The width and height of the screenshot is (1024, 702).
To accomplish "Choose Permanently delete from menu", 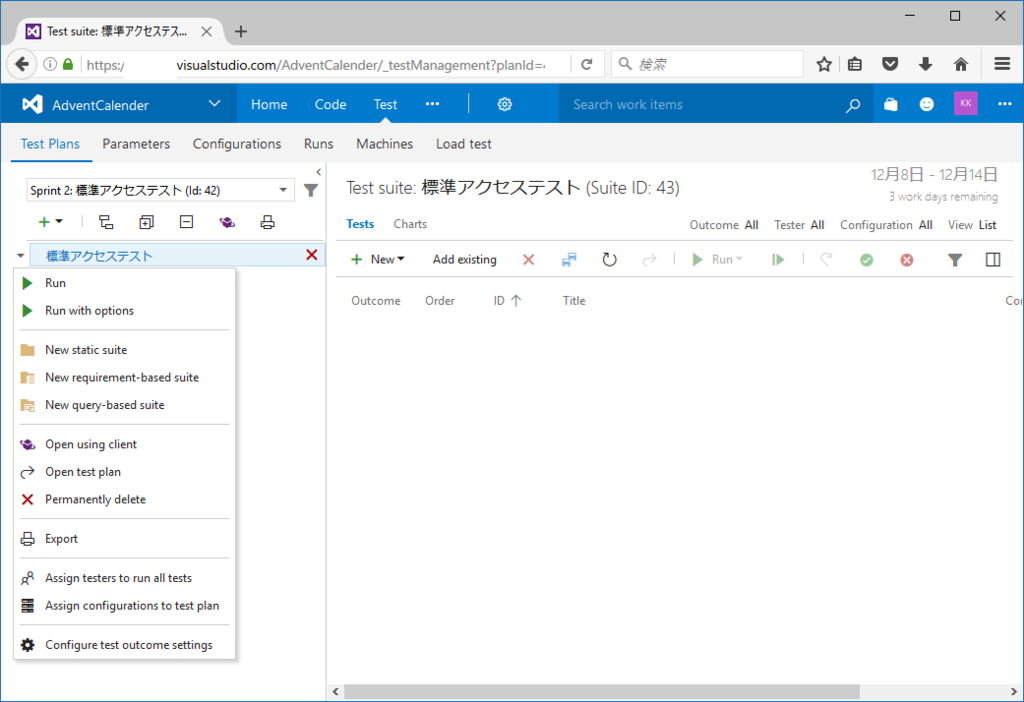I will [124, 499].
